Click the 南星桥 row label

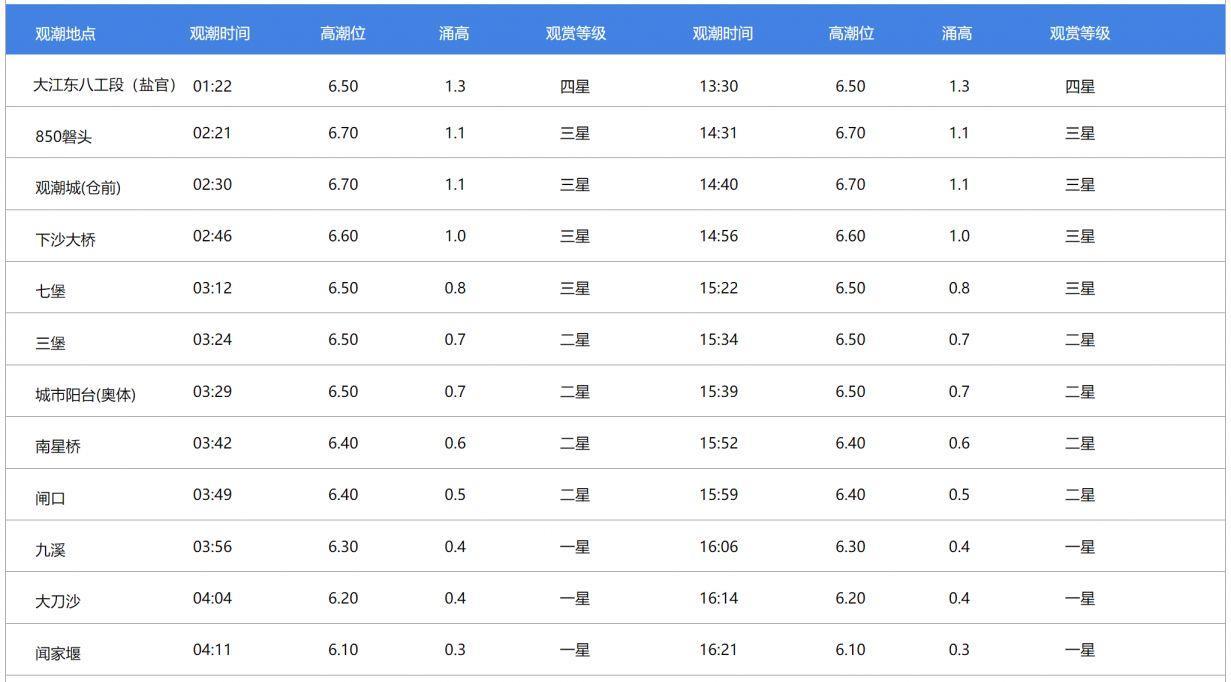click(58, 447)
